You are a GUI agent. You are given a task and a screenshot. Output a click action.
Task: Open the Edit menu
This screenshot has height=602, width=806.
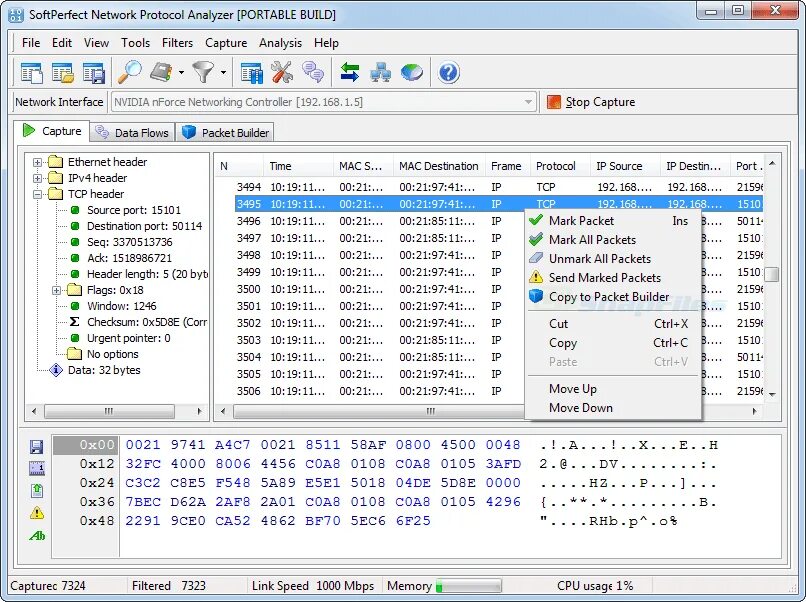click(x=62, y=43)
